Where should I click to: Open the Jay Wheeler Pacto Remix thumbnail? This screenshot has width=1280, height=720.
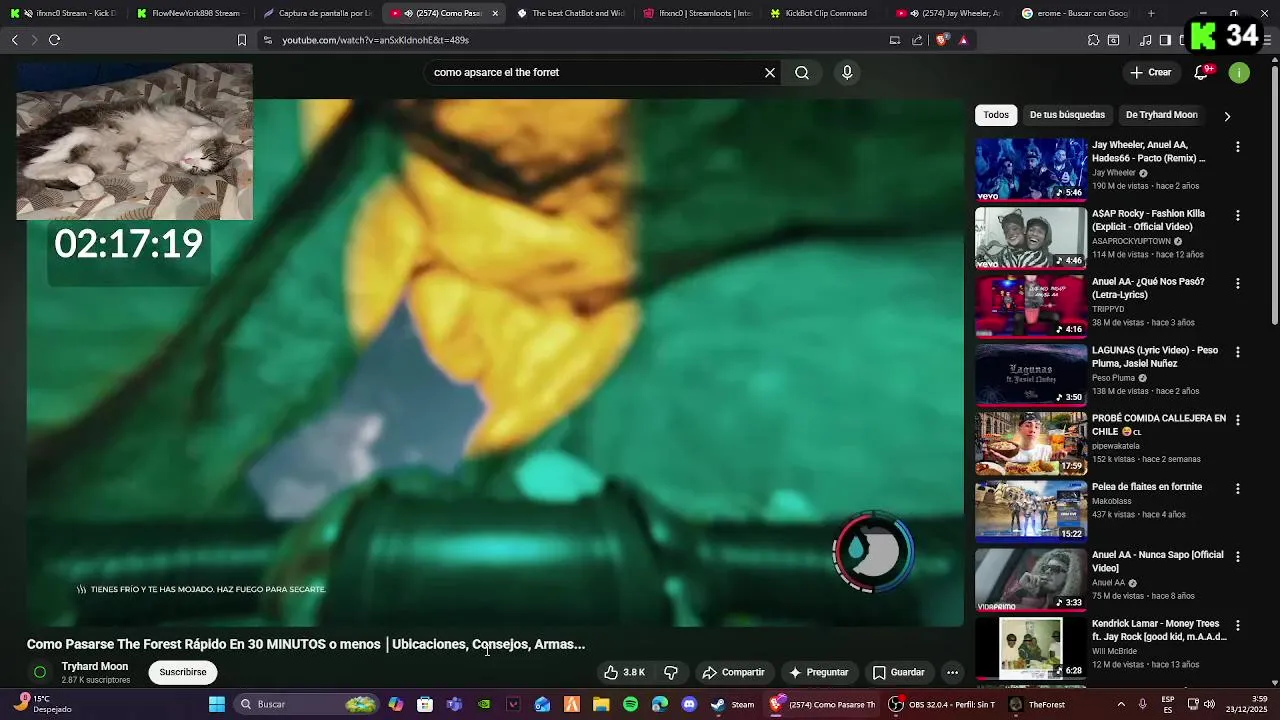(x=1030, y=169)
